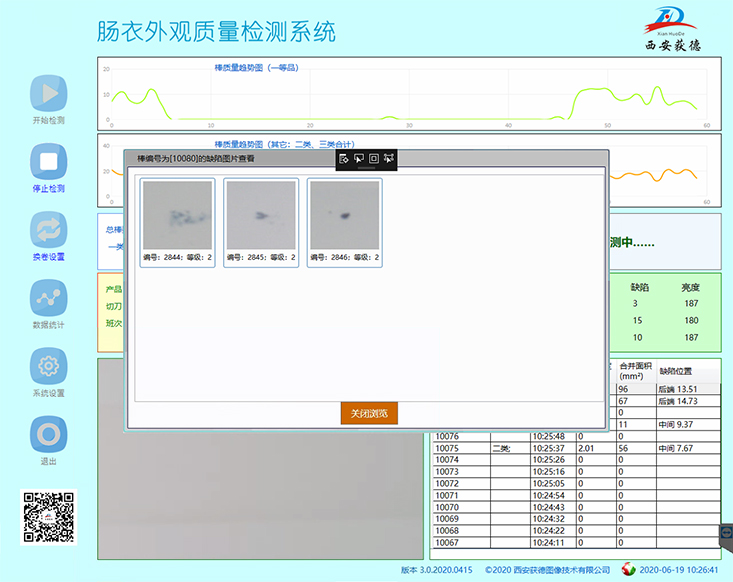Click the TeamViewer side tab icon
This screenshot has height=582, width=733.
coord(726,532)
